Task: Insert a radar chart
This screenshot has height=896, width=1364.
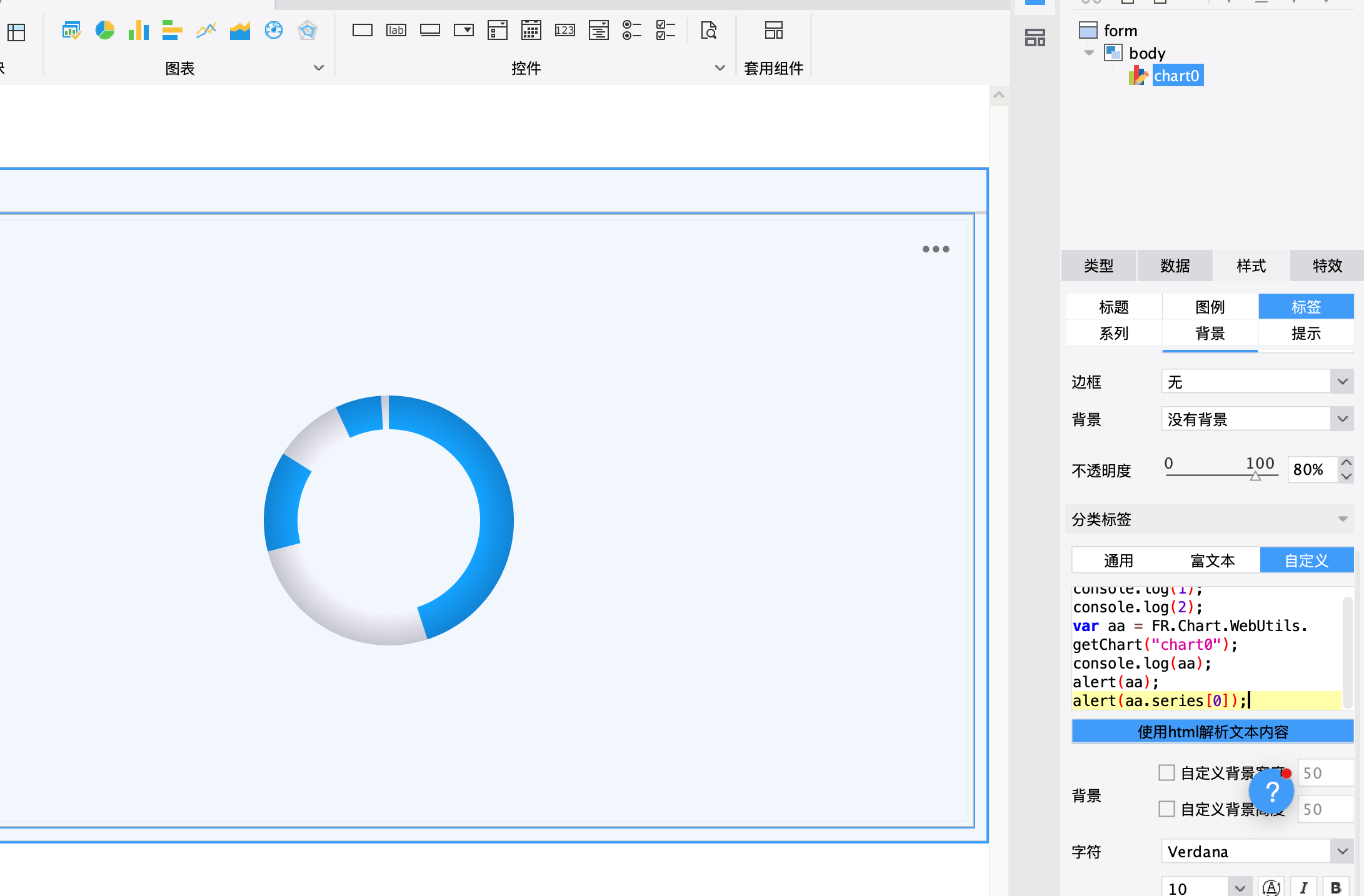Action: click(308, 30)
